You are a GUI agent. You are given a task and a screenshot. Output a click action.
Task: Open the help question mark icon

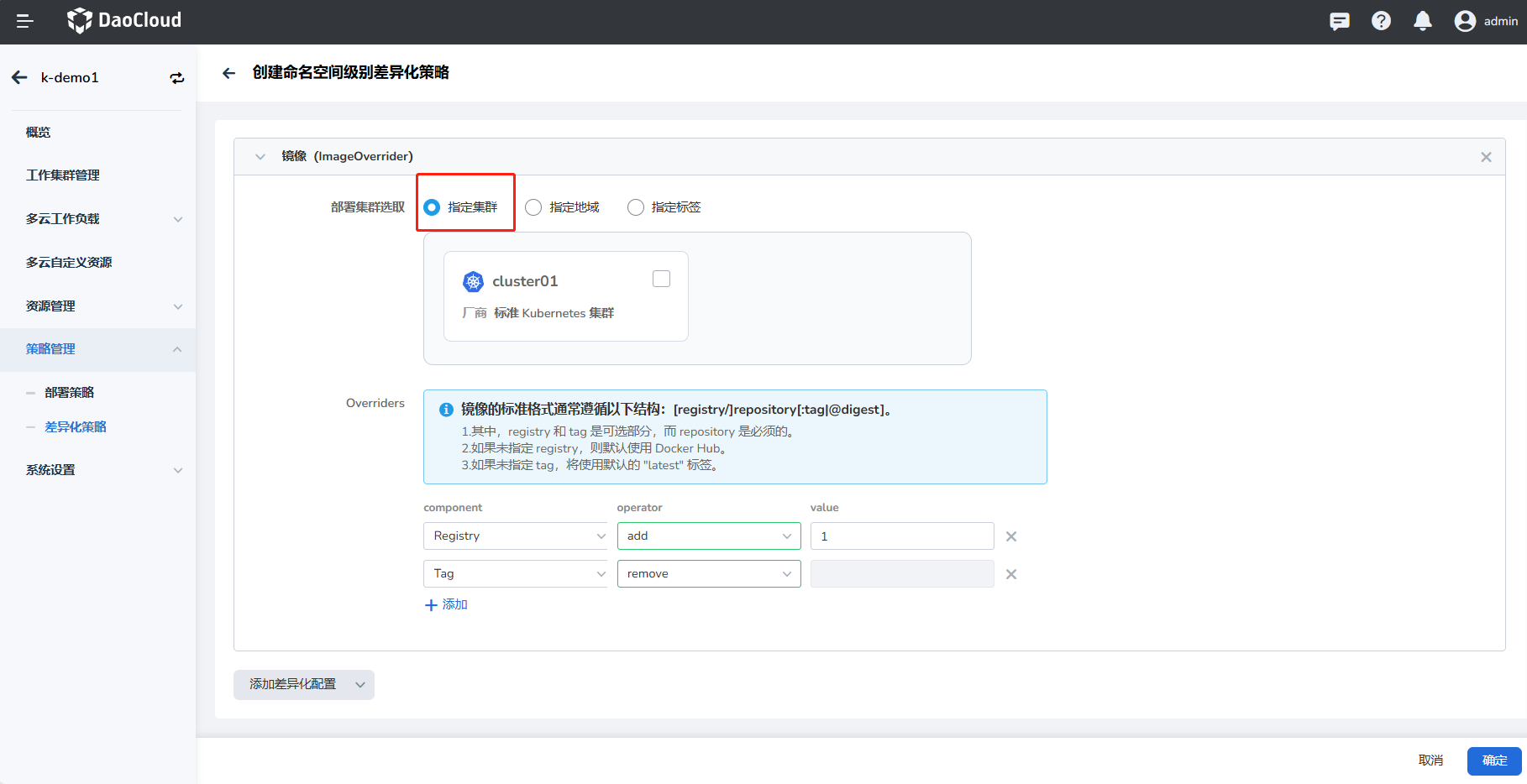coord(1381,21)
